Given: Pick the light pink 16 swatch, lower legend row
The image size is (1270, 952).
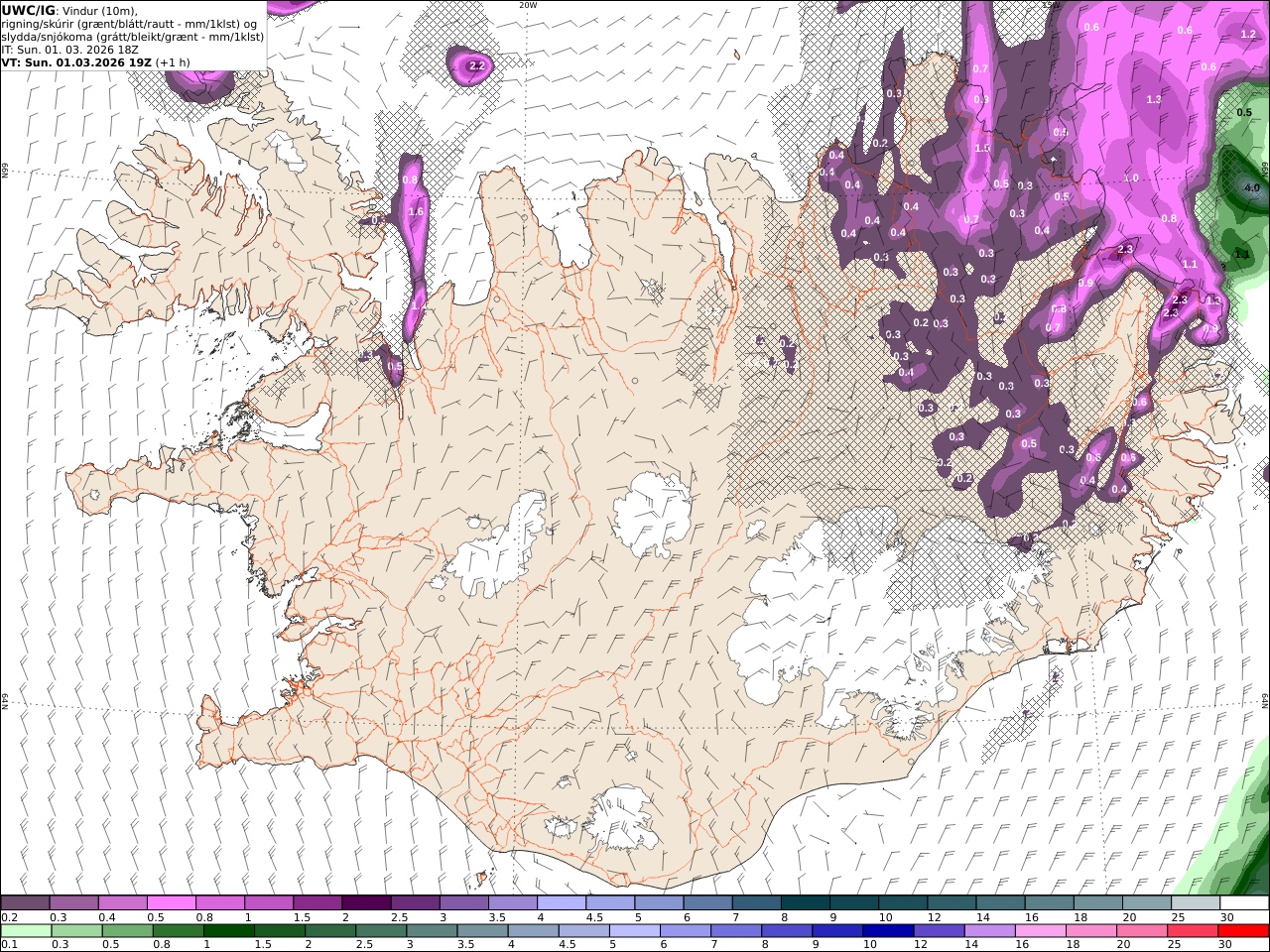Looking at the screenshot, I should [x=1040, y=931].
